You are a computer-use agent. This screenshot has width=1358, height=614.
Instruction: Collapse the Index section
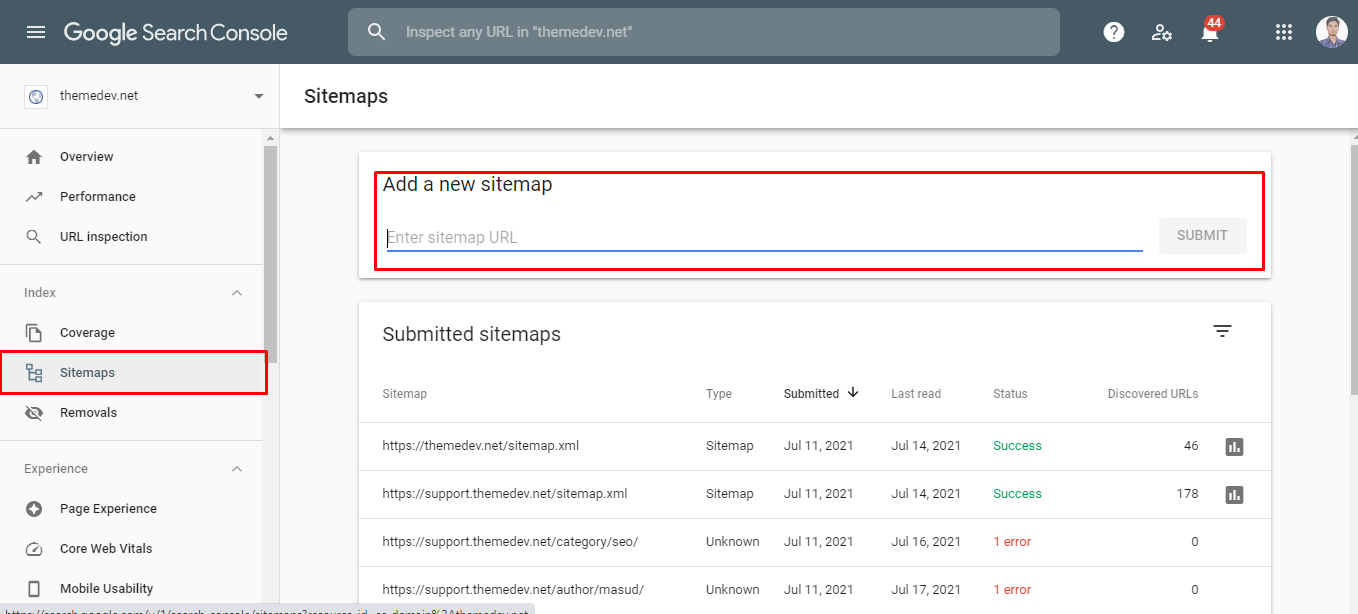(237, 293)
